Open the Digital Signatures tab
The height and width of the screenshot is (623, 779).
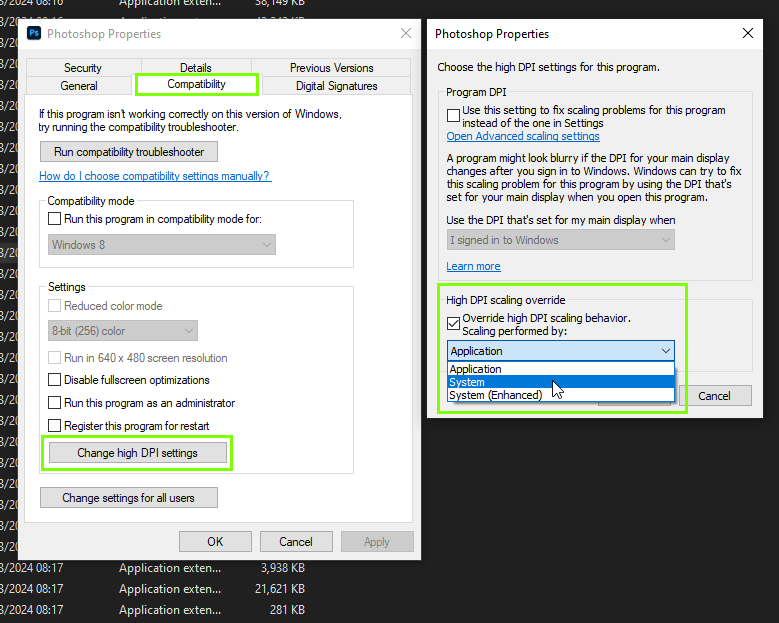[x=336, y=85]
